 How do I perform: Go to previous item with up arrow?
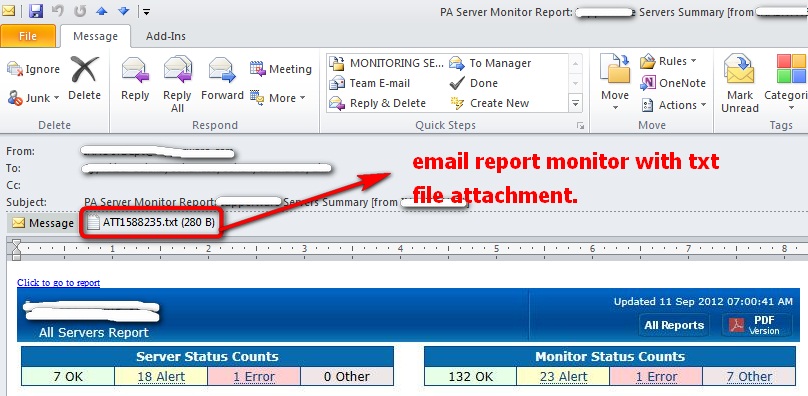coord(102,11)
